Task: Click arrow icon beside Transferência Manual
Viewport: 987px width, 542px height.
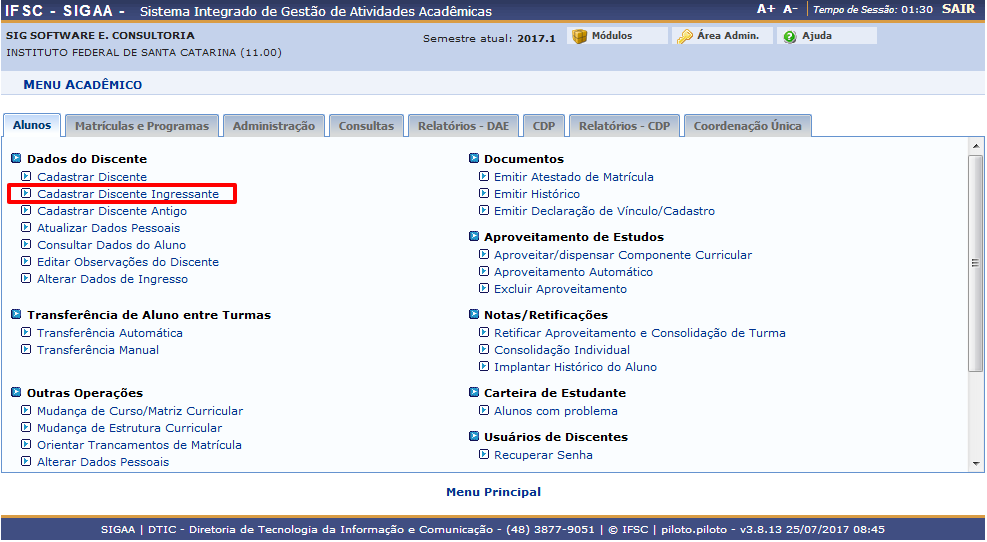Action: 27,350
